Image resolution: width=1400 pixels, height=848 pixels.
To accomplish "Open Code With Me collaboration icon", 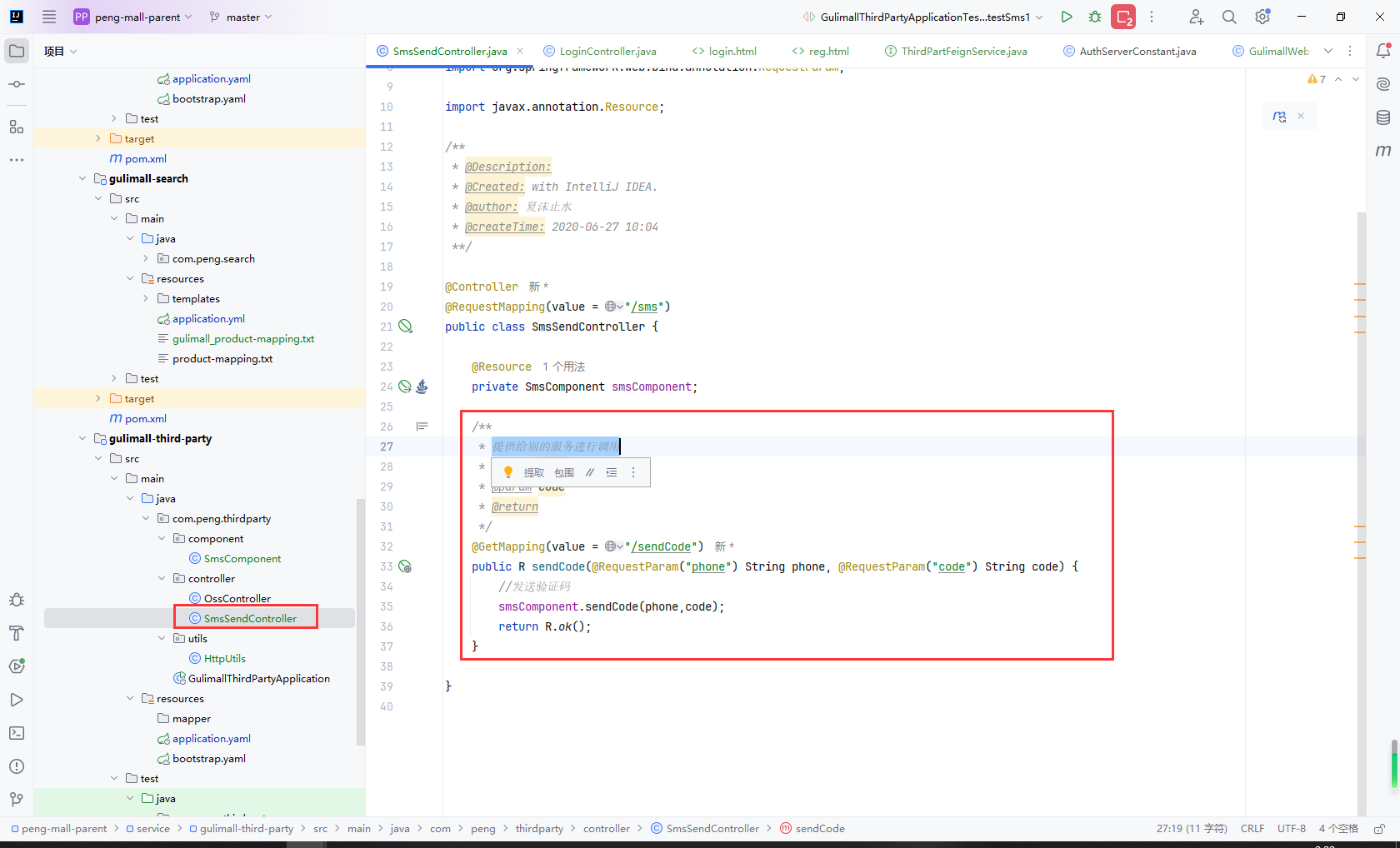I will coord(1196,17).
